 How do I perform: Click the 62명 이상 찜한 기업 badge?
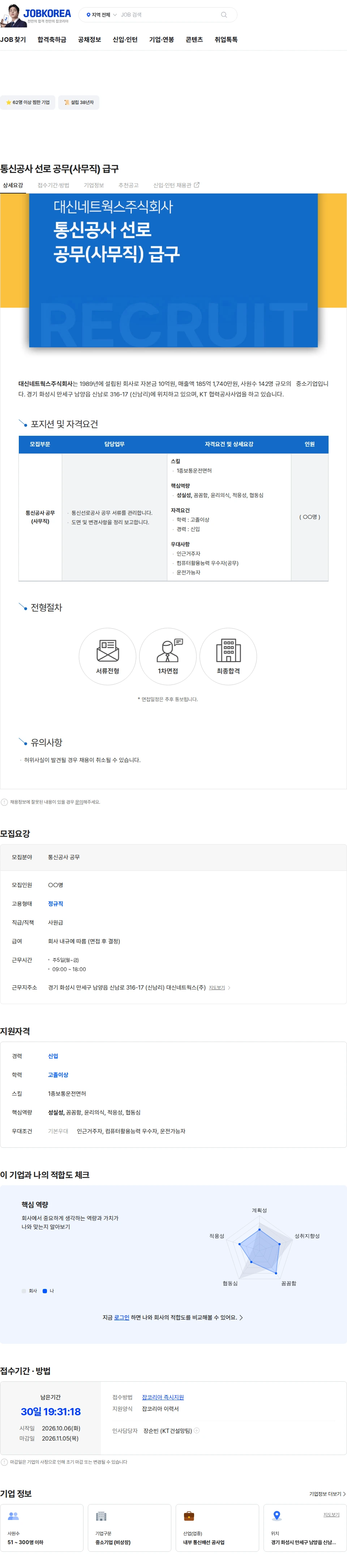[x=27, y=102]
